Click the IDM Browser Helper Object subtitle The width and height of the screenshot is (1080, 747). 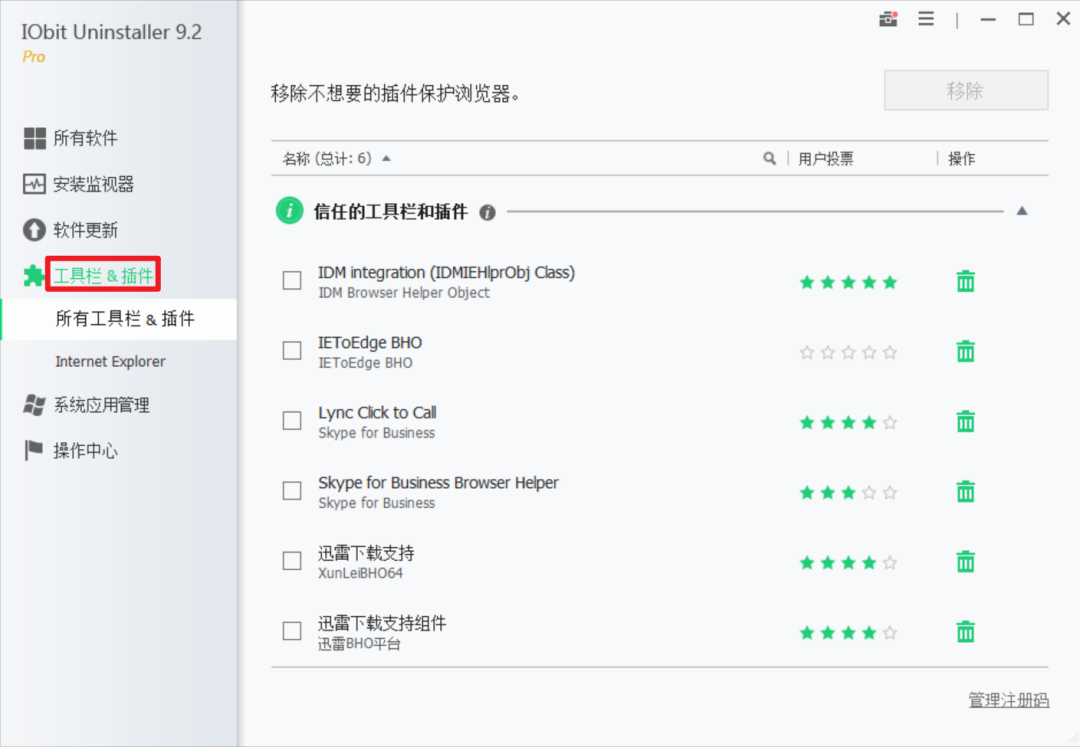pos(404,293)
